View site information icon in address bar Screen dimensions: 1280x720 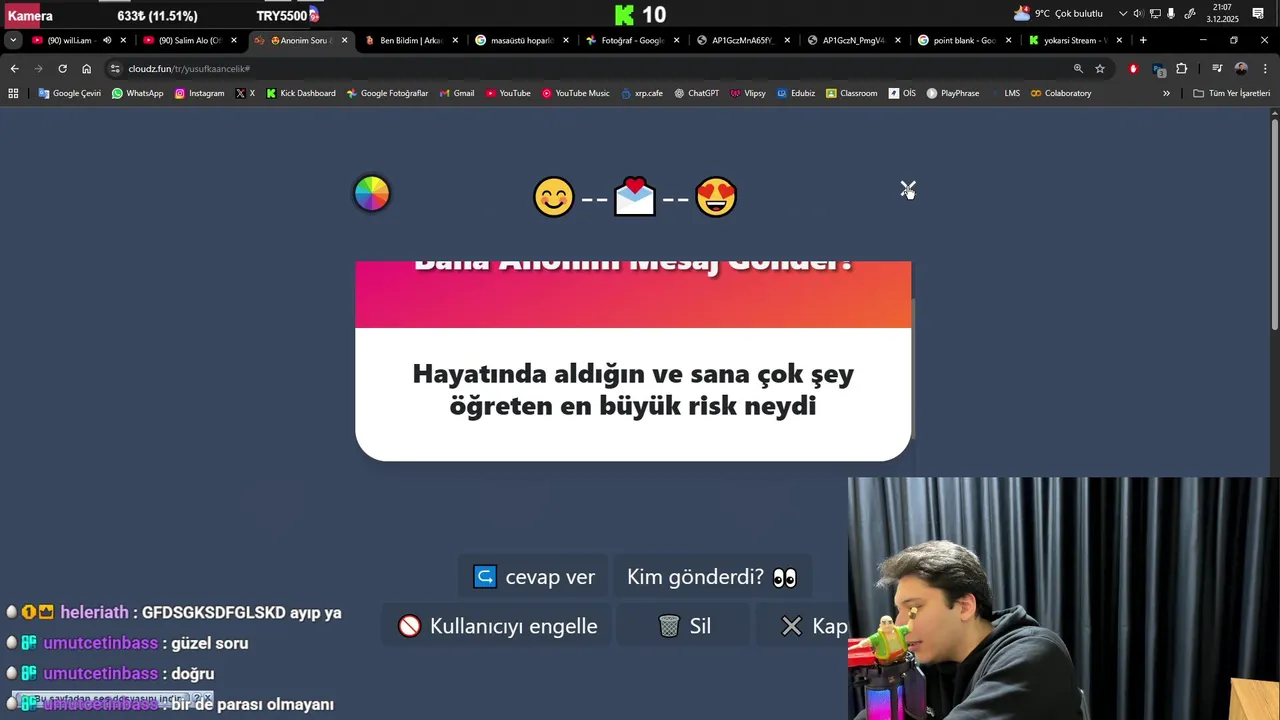(115, 69)
